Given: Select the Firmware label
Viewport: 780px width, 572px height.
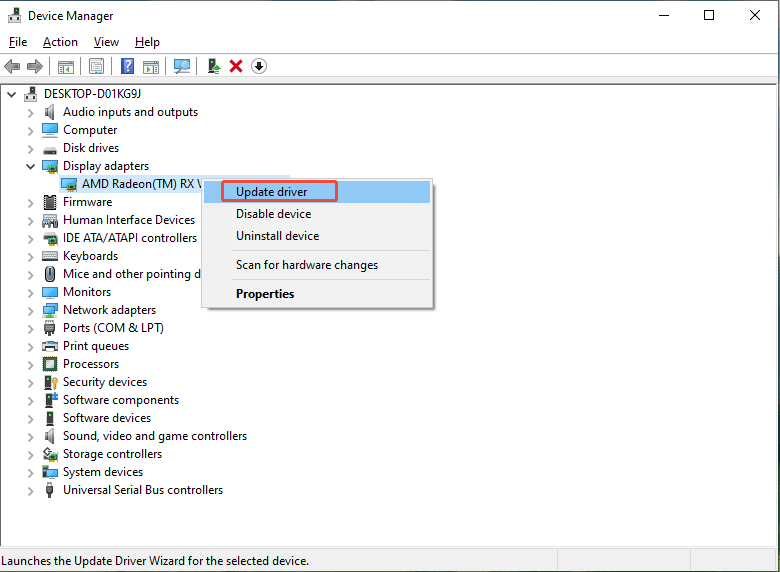Looking at the screenshot, I should tap(88, 202).
